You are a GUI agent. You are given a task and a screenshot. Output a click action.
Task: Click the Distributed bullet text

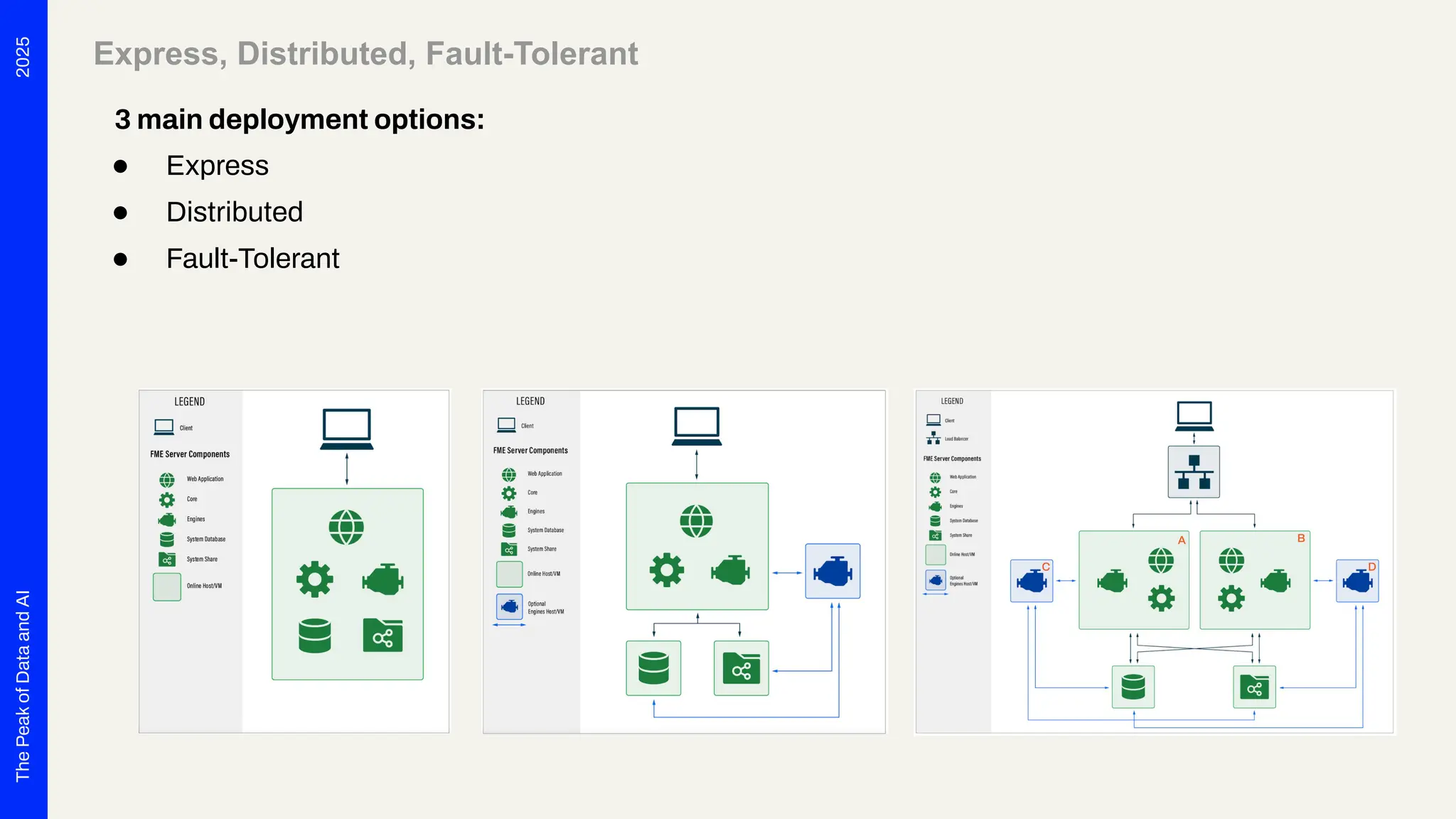click(235, 212)
